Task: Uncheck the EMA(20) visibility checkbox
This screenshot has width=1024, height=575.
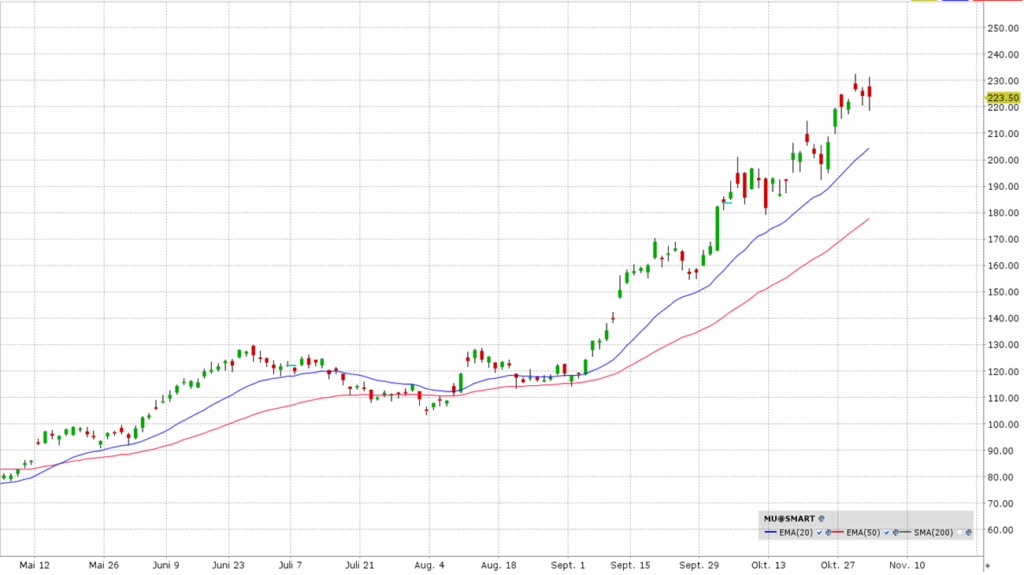Action: (x=820, y=532)
